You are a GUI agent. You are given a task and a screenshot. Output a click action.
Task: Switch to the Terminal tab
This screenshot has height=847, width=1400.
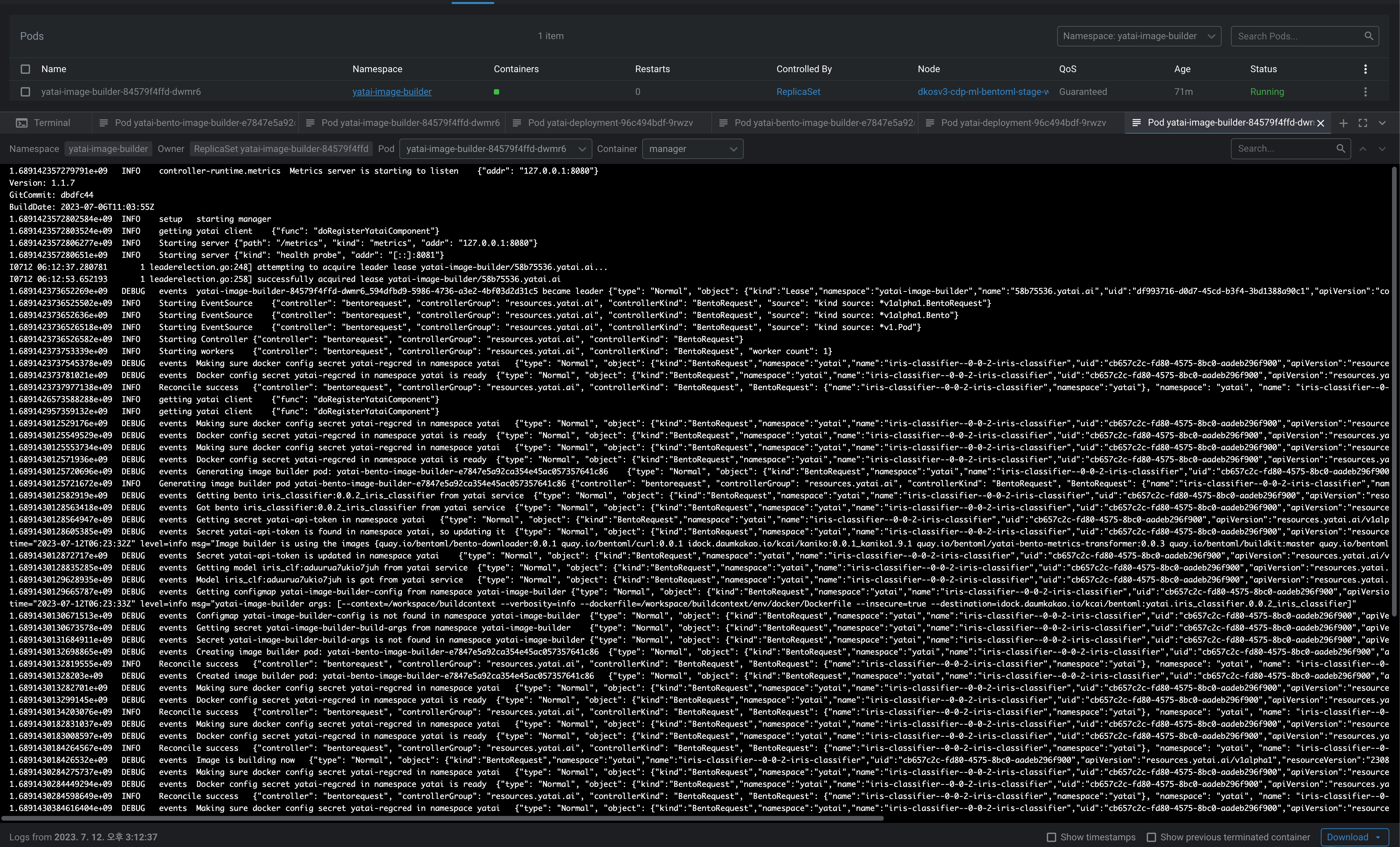tap(51, 123)
